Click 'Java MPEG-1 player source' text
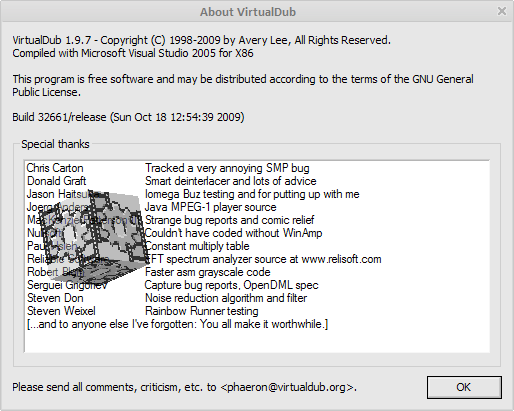This screenshot has width=514, height=411. pos(210,207)
